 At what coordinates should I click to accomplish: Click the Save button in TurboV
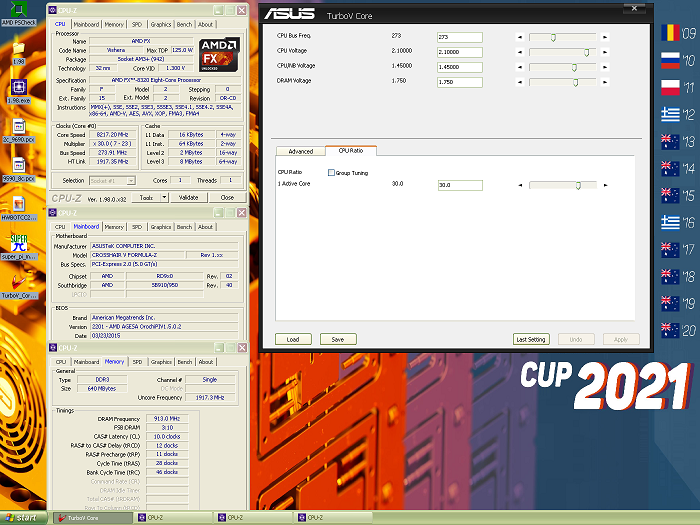click(x=338, y=339)
